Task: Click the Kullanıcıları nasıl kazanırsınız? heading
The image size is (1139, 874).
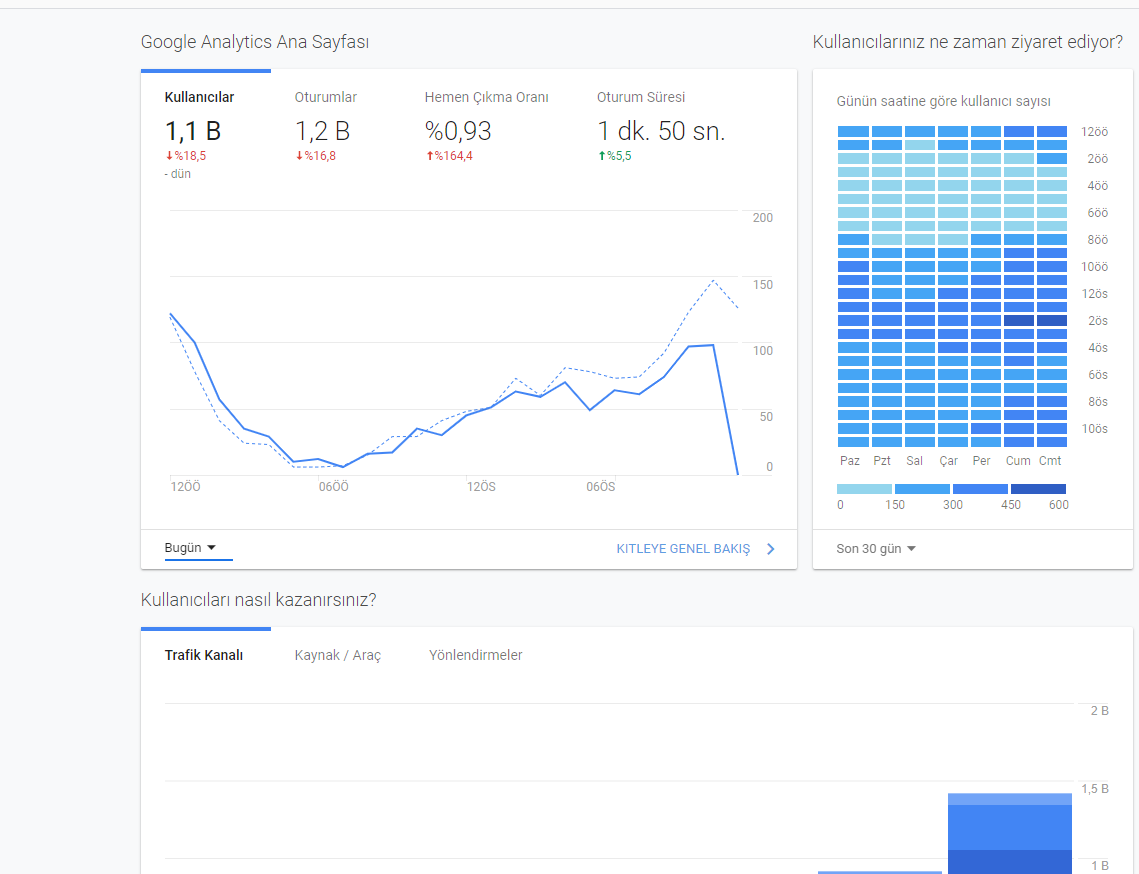Action: tap(259, 600)
